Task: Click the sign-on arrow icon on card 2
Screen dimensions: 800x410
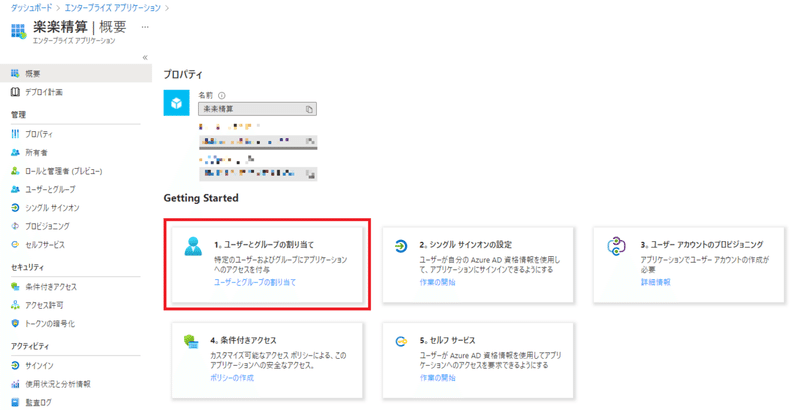Action: [x=401, y=246]
